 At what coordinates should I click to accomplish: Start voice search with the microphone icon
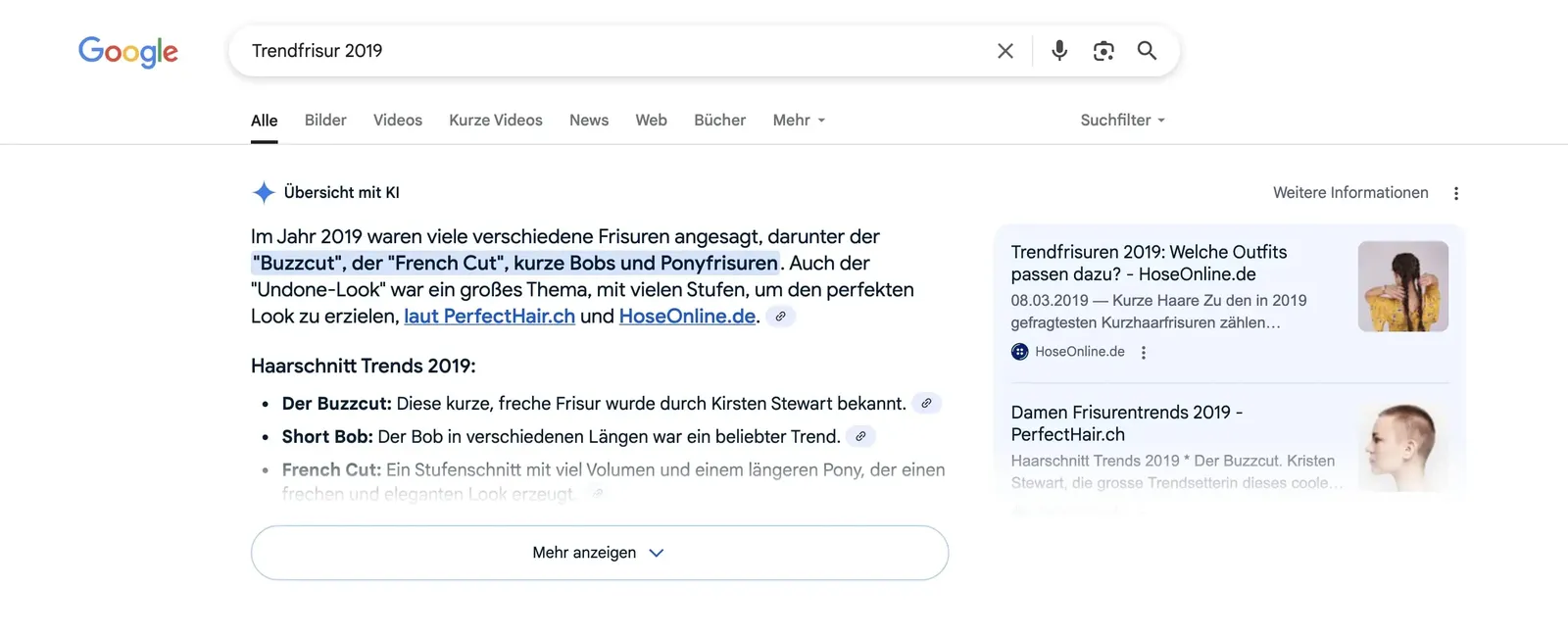tap(1059, 51)
